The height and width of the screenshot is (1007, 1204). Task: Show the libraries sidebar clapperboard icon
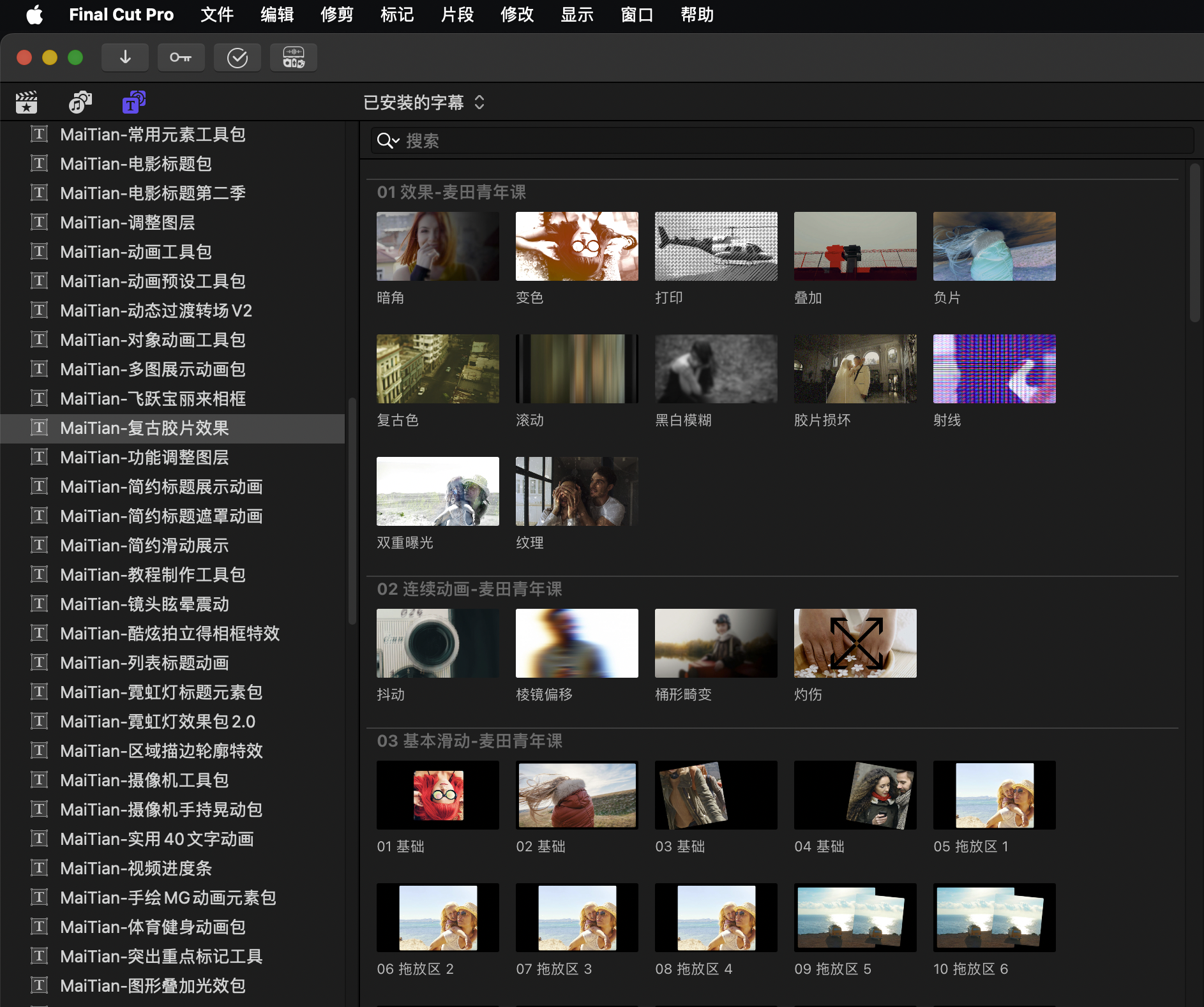(27, 102)
